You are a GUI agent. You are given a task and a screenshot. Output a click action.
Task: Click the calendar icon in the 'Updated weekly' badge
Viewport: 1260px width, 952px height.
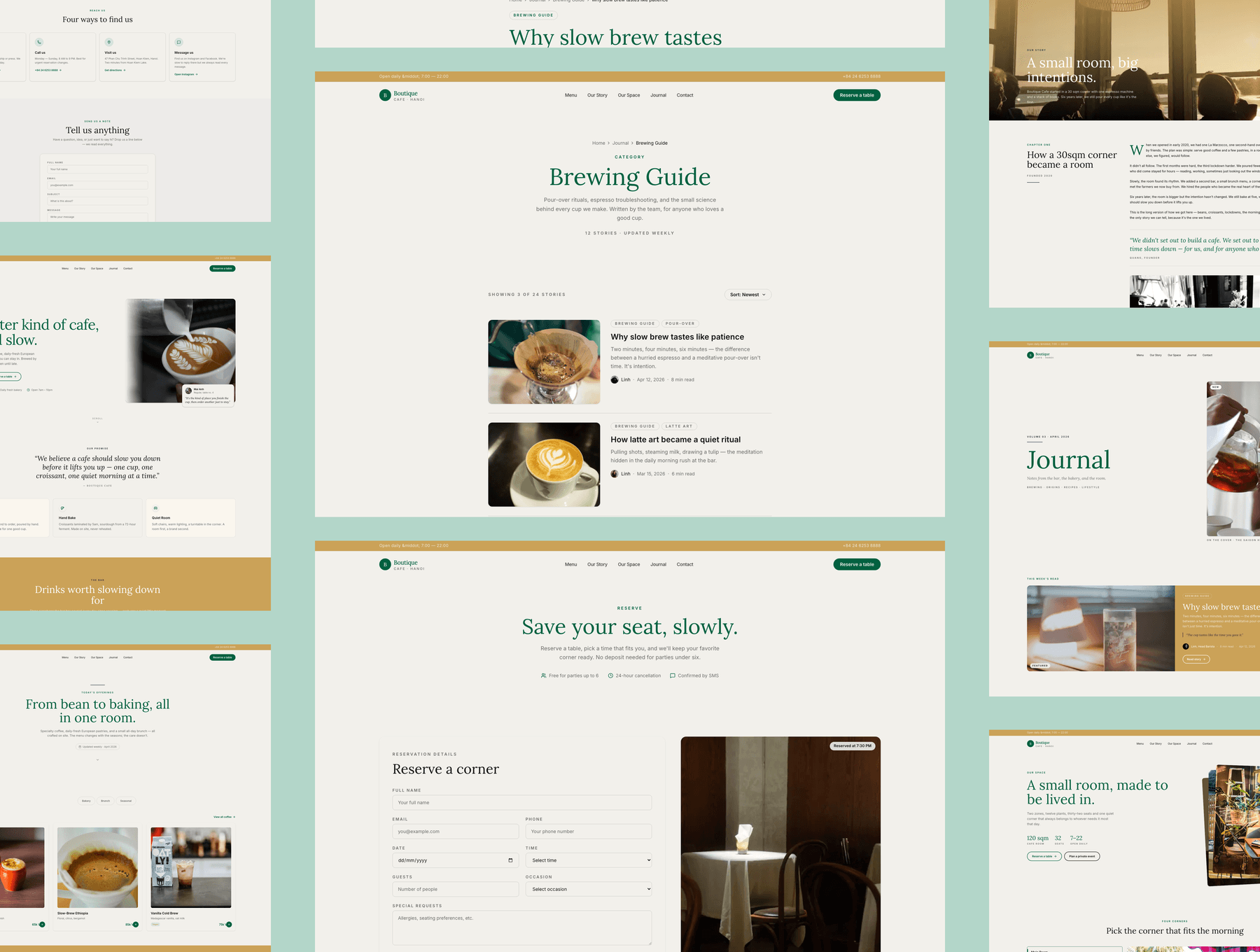tap(80, 747)
